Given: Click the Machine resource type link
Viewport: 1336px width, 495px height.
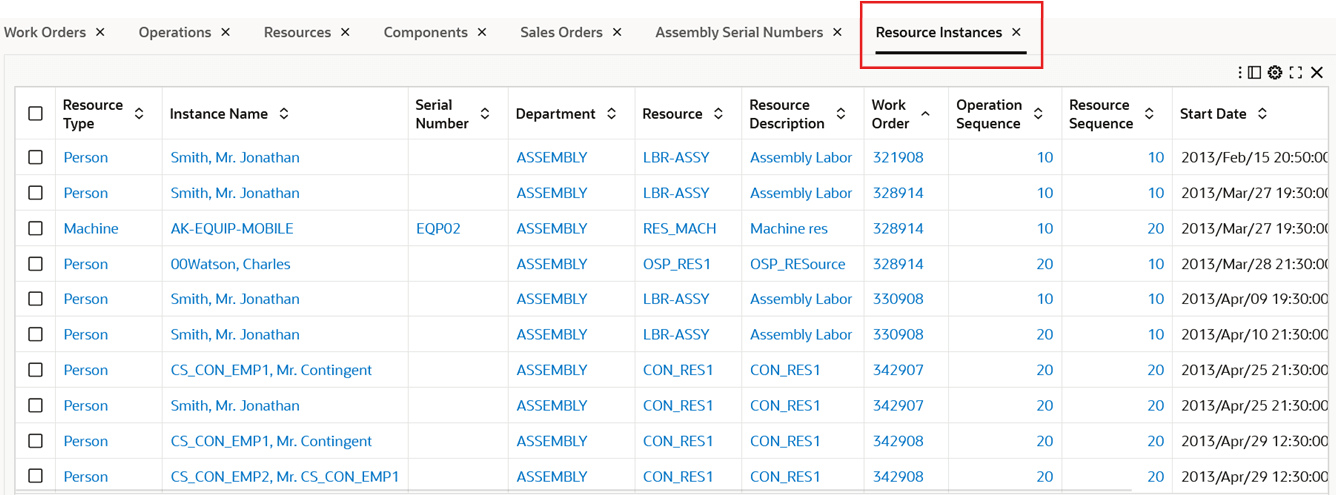Looking at the screenshot, I should click(x=91, y=228).
